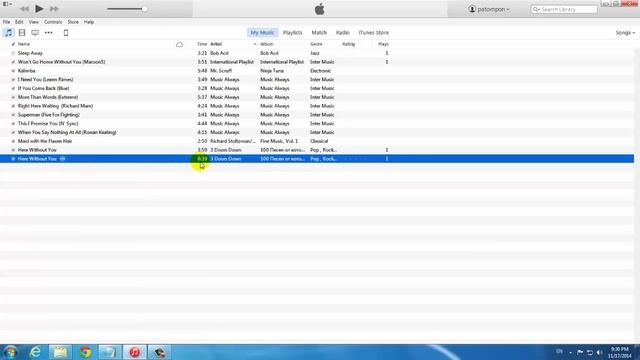Open the search magnifier options
The height and width of the screenshot is (360, 640).
[x=536, y=9]
